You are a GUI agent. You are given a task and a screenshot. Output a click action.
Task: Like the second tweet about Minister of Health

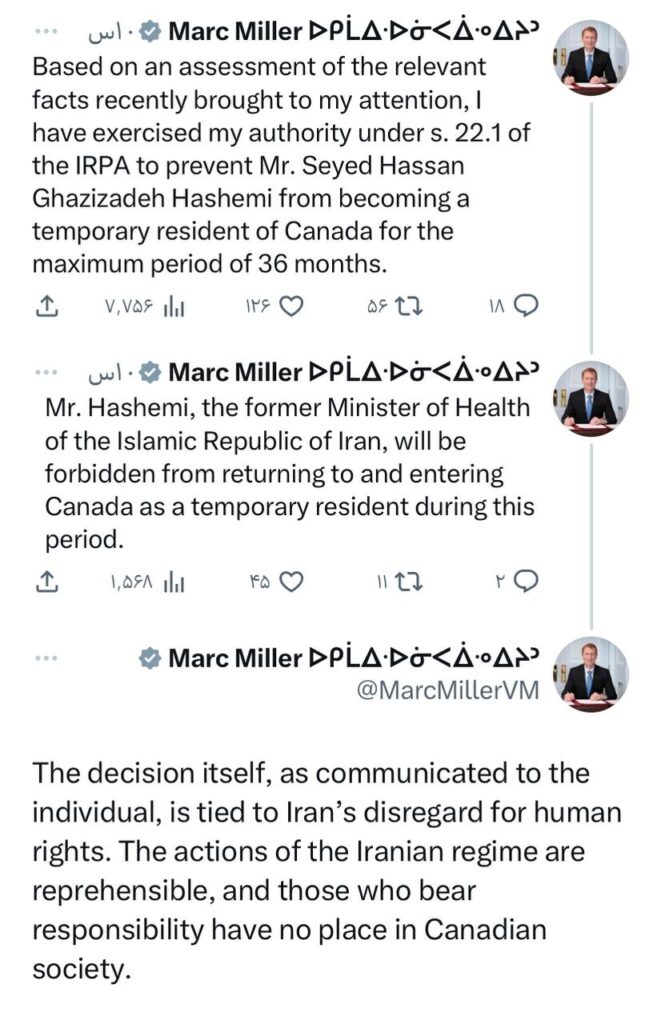coord(275,581)
